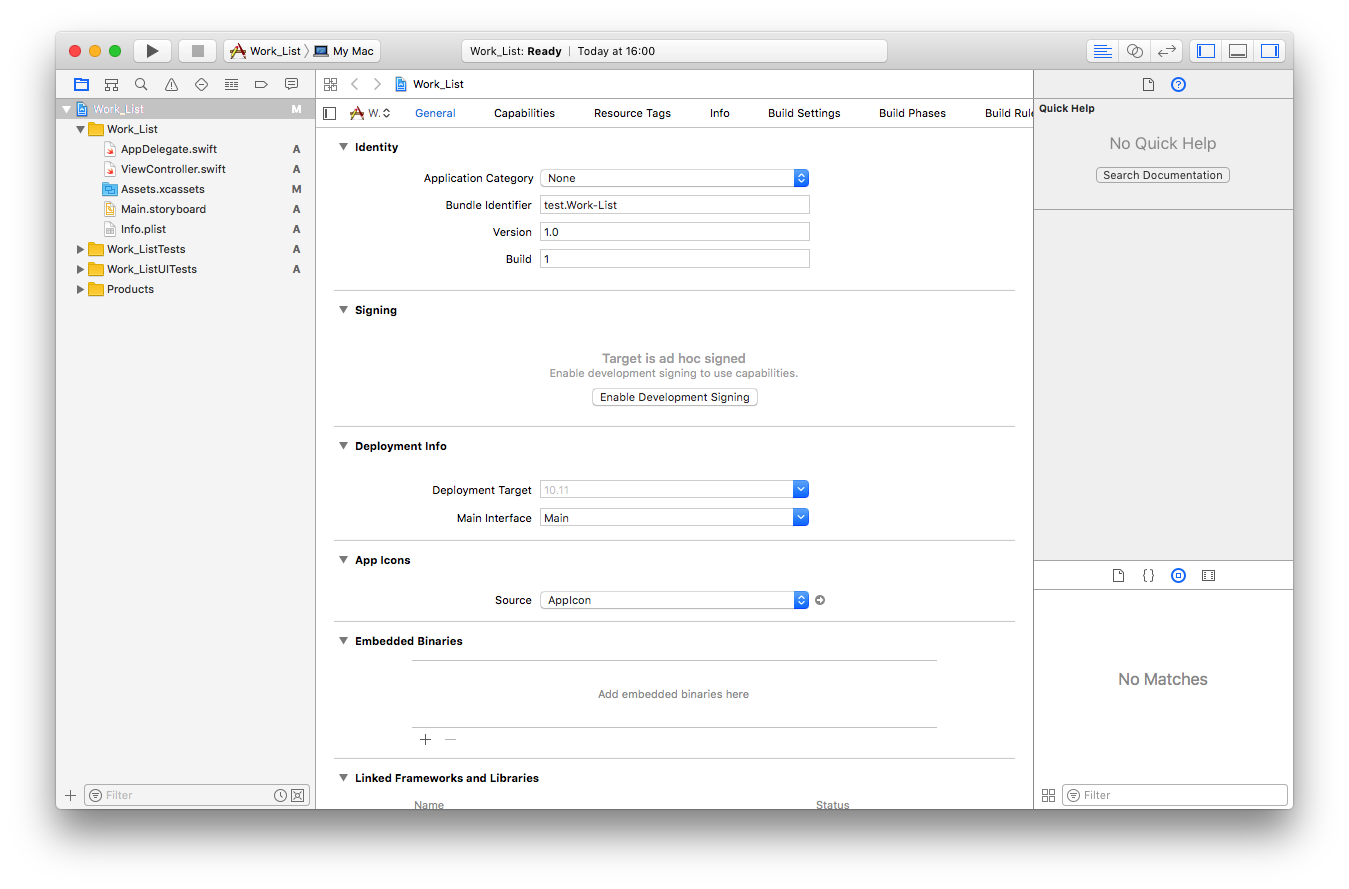Image resolution: width=1349 pixels, height=889 pixels.
Task: Open the Capabilities tab
Action: 524,113
